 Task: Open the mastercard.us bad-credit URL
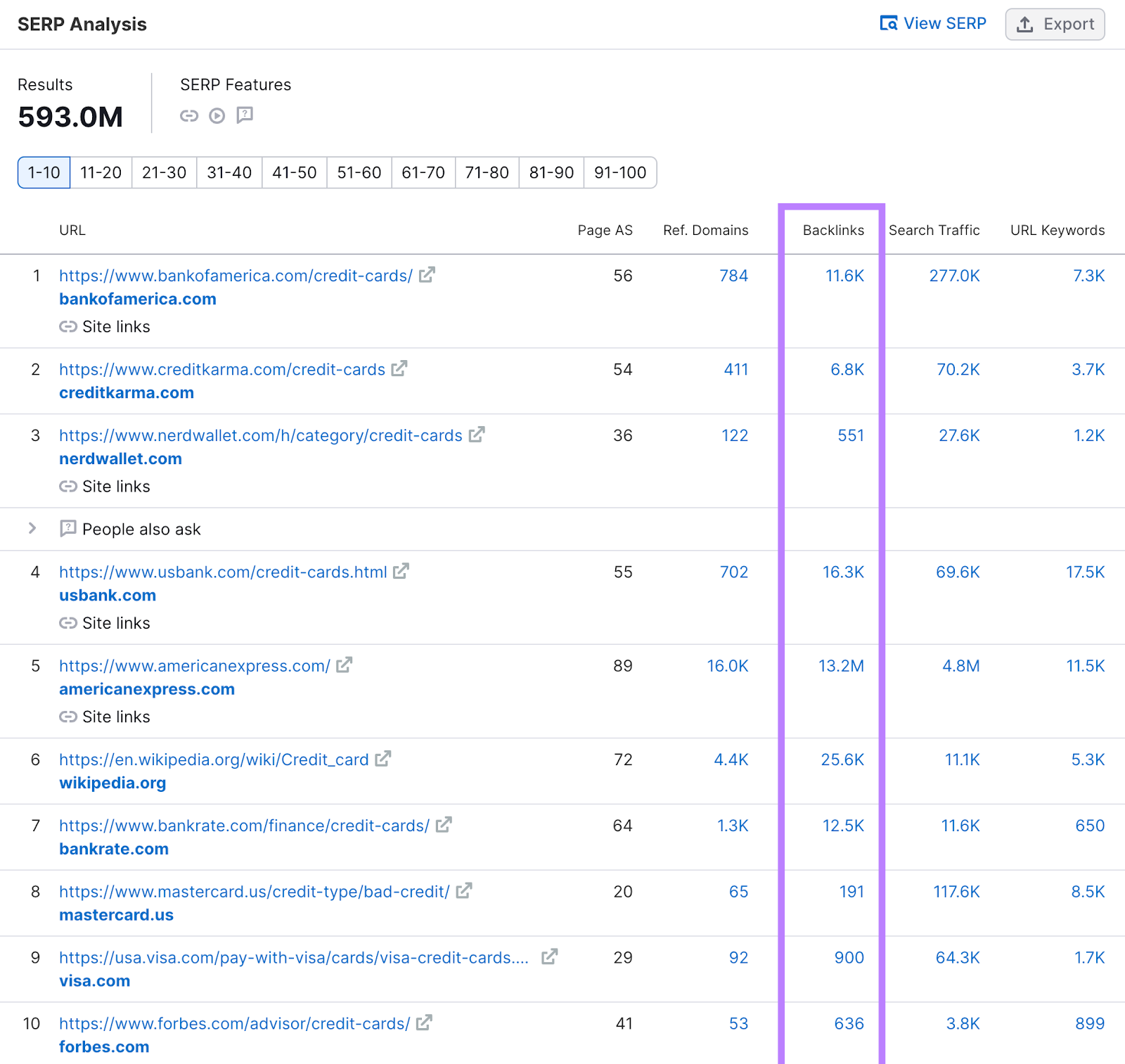click(x=255, y=892)
